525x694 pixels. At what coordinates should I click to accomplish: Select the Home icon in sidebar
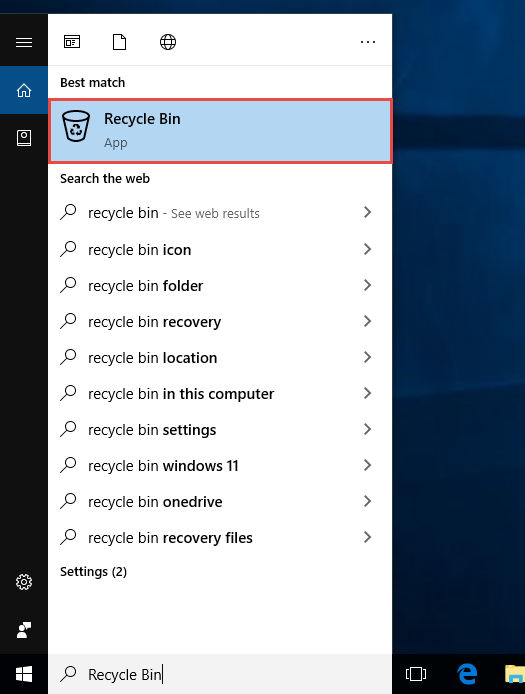tap(24, 90)
